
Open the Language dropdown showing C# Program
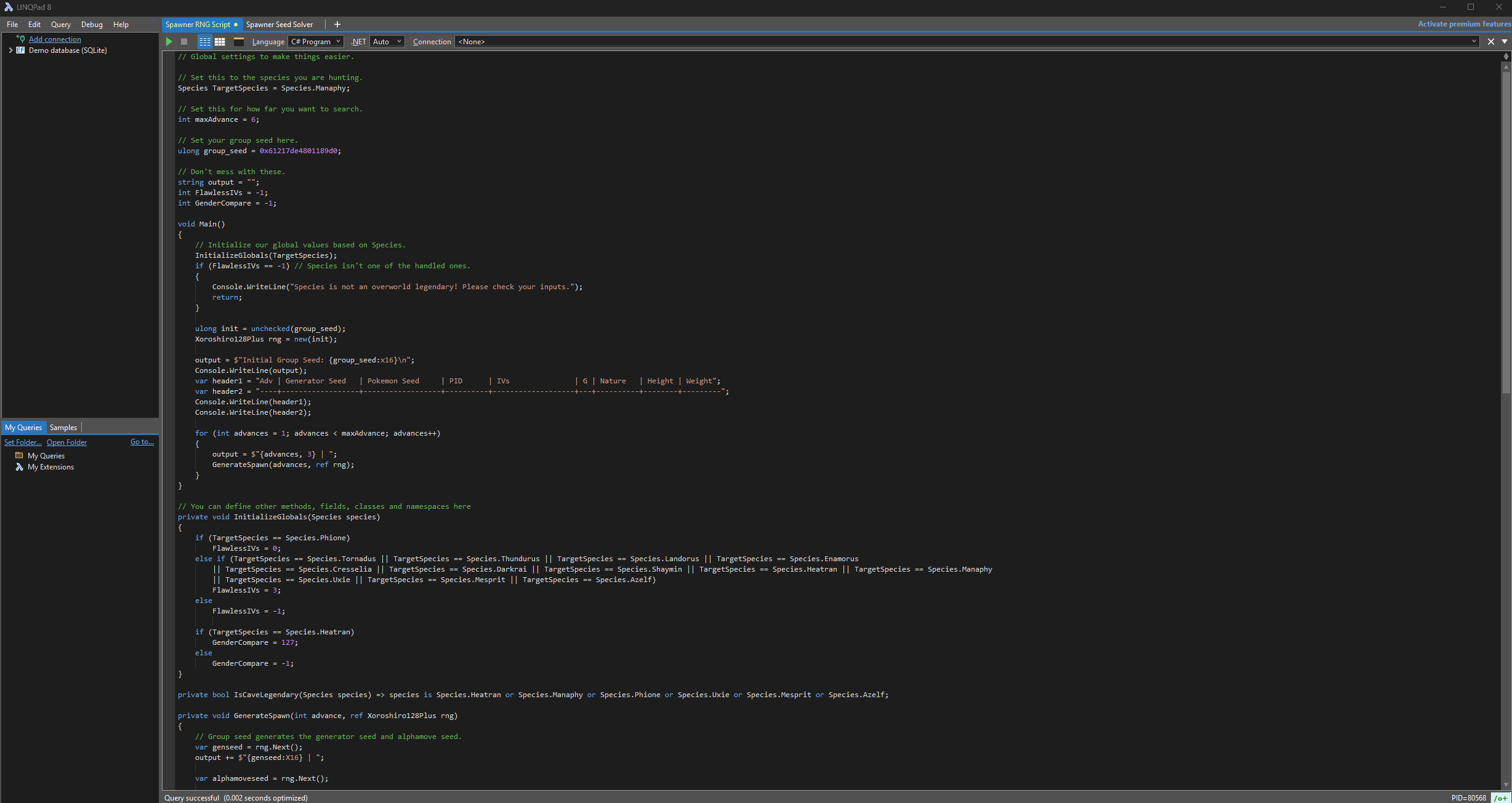[x=316, y=42]
